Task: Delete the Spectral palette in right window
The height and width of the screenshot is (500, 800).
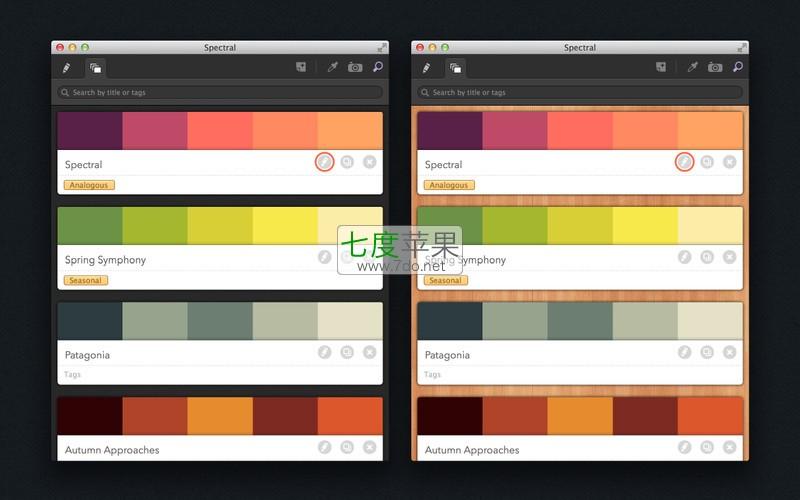Action: [729, 162]
